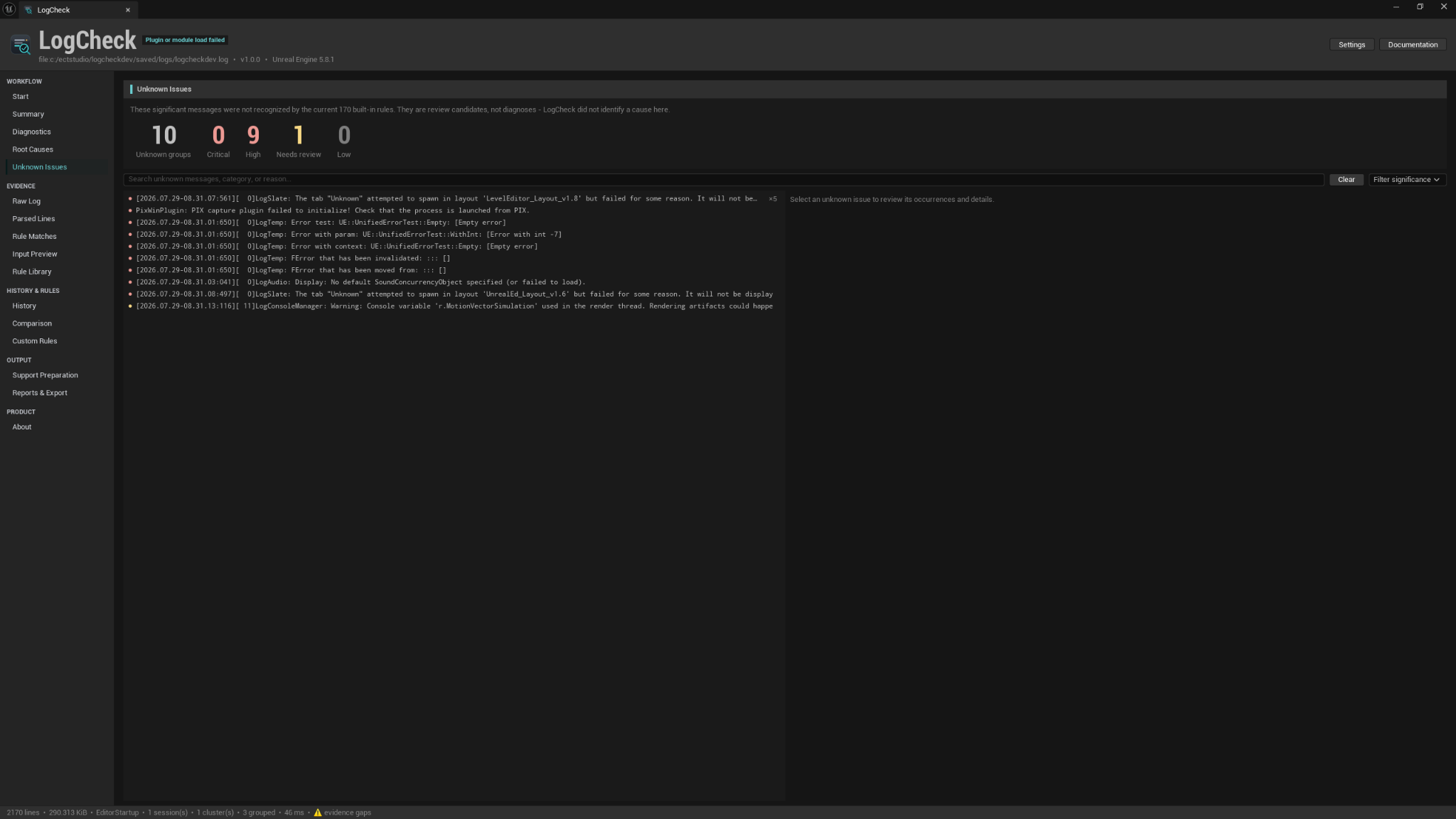Select the 'Error with param' WithInt row
Image resolution: width=1456 pixels, height=819 pixels.
click(x=454, y=235)
